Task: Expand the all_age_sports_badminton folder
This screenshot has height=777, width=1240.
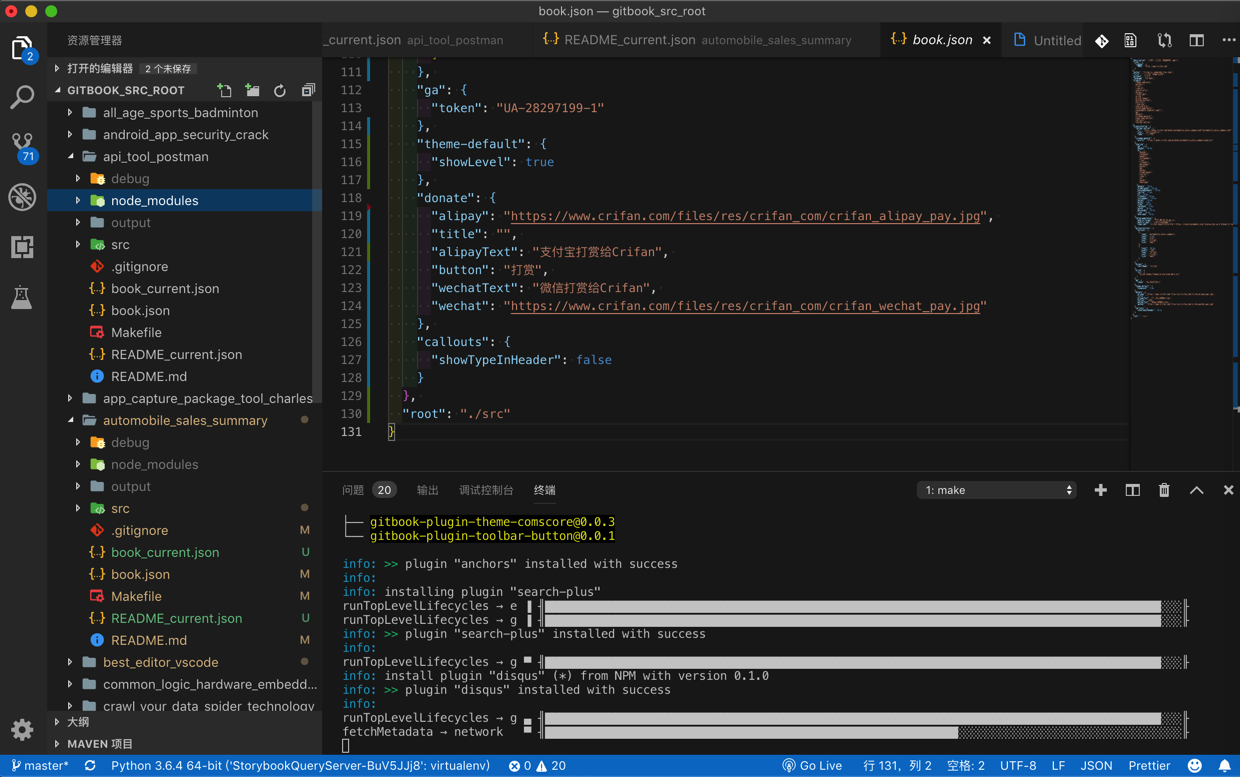Action: click(180, 113)
